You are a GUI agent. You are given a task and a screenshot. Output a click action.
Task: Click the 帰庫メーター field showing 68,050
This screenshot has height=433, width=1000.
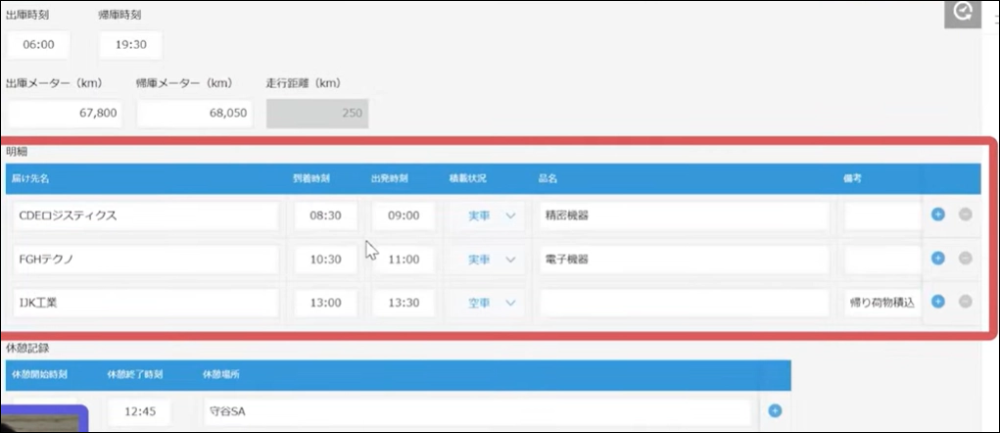[x=193, y=113]
